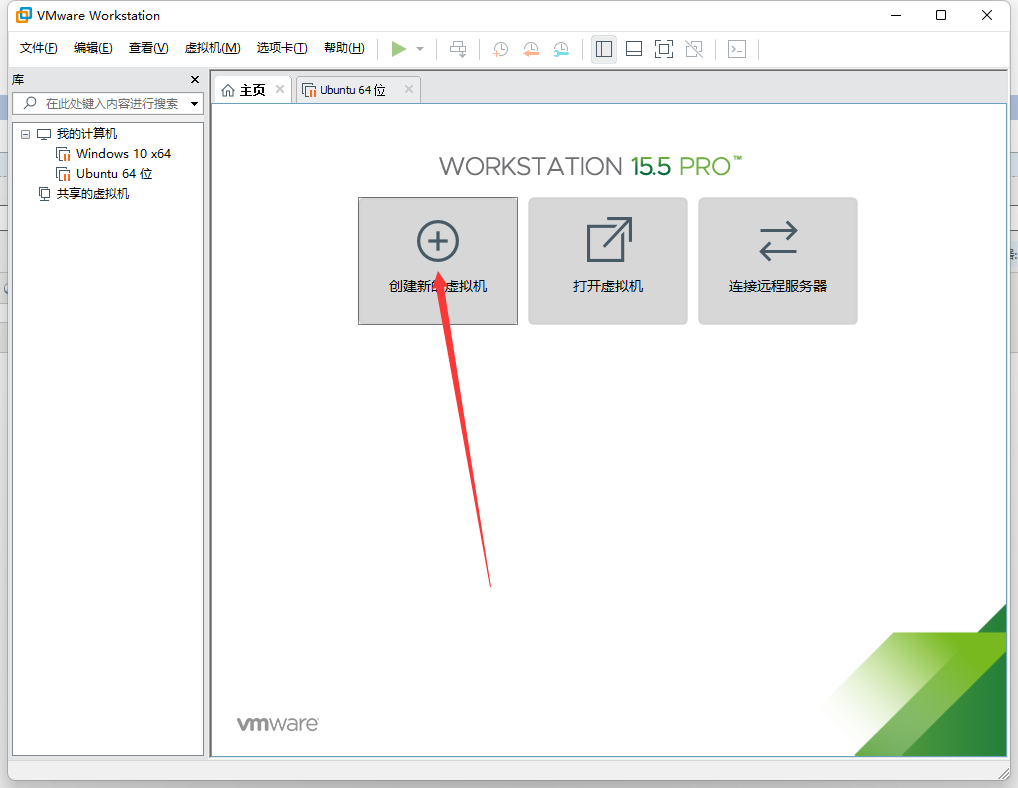Open the 查看(V) menu

point(149,48)
